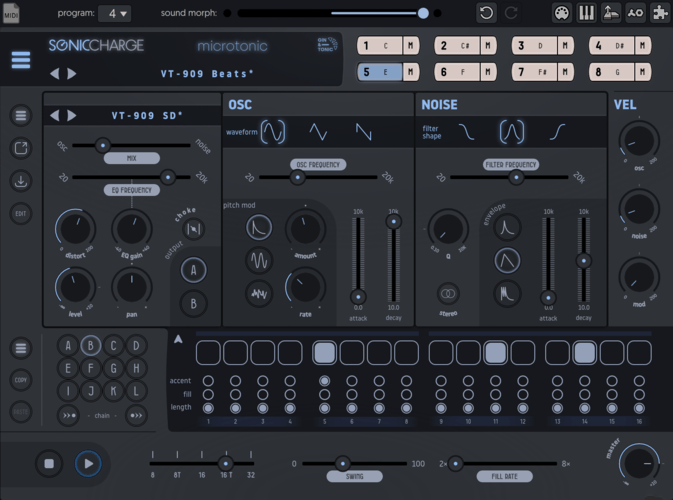Screen dimensions: 673x500
Task: Open the MIDI connector settings icon
Action: coord(561,13)
